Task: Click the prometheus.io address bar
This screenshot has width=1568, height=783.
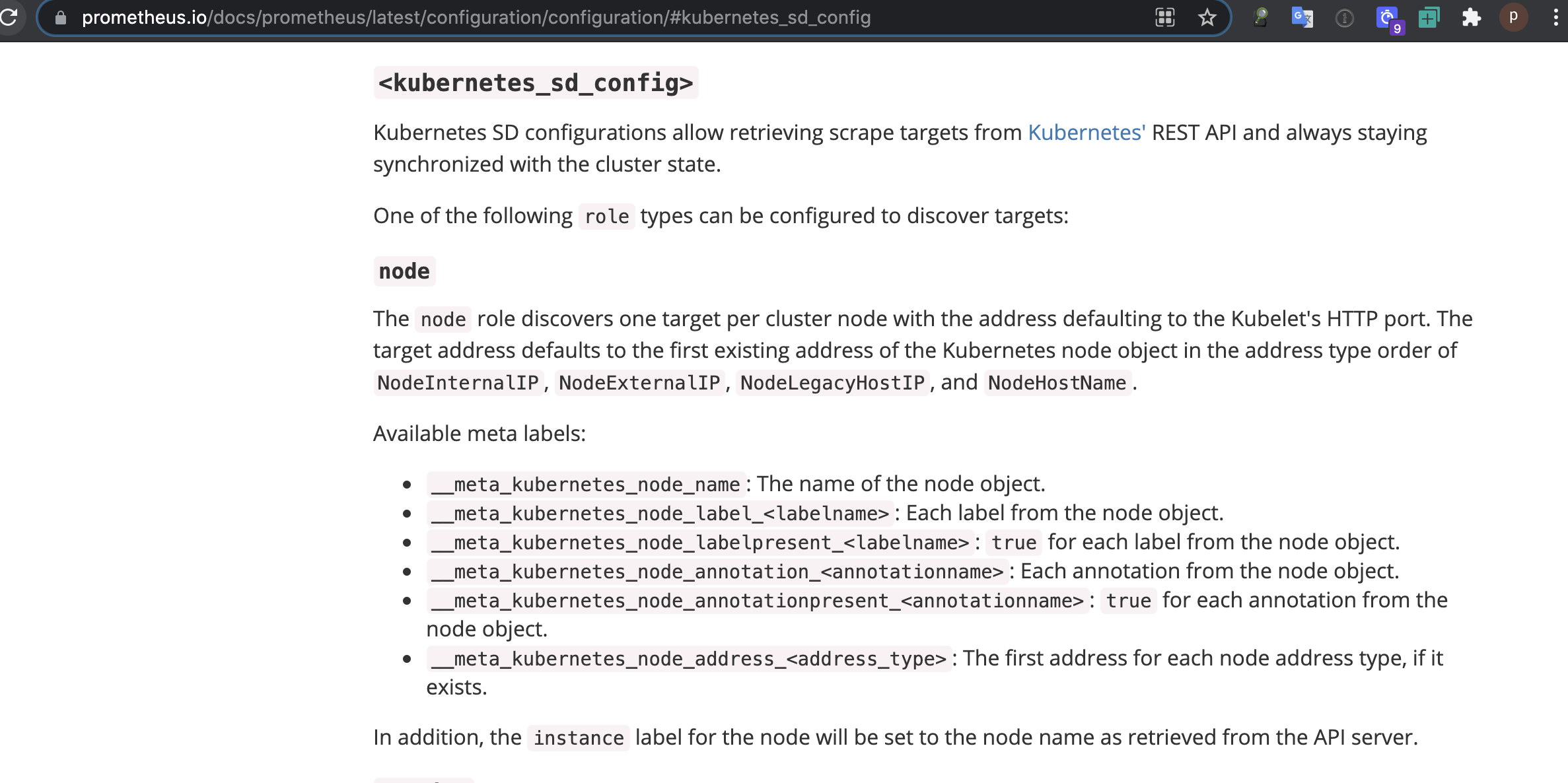Action: pos(476,18)
